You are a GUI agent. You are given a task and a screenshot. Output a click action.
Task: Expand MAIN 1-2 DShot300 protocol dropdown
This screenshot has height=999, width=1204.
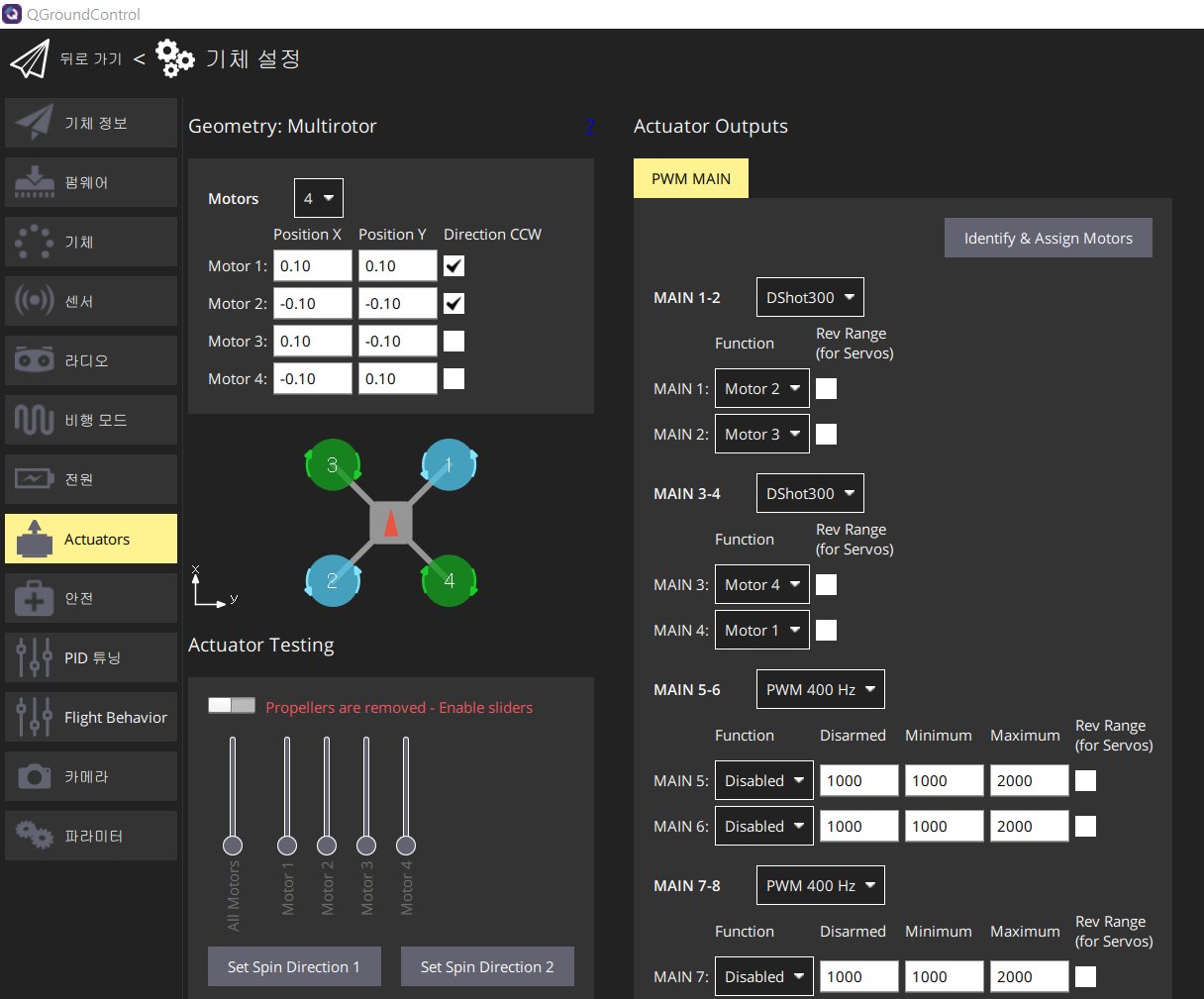(809, 297)
